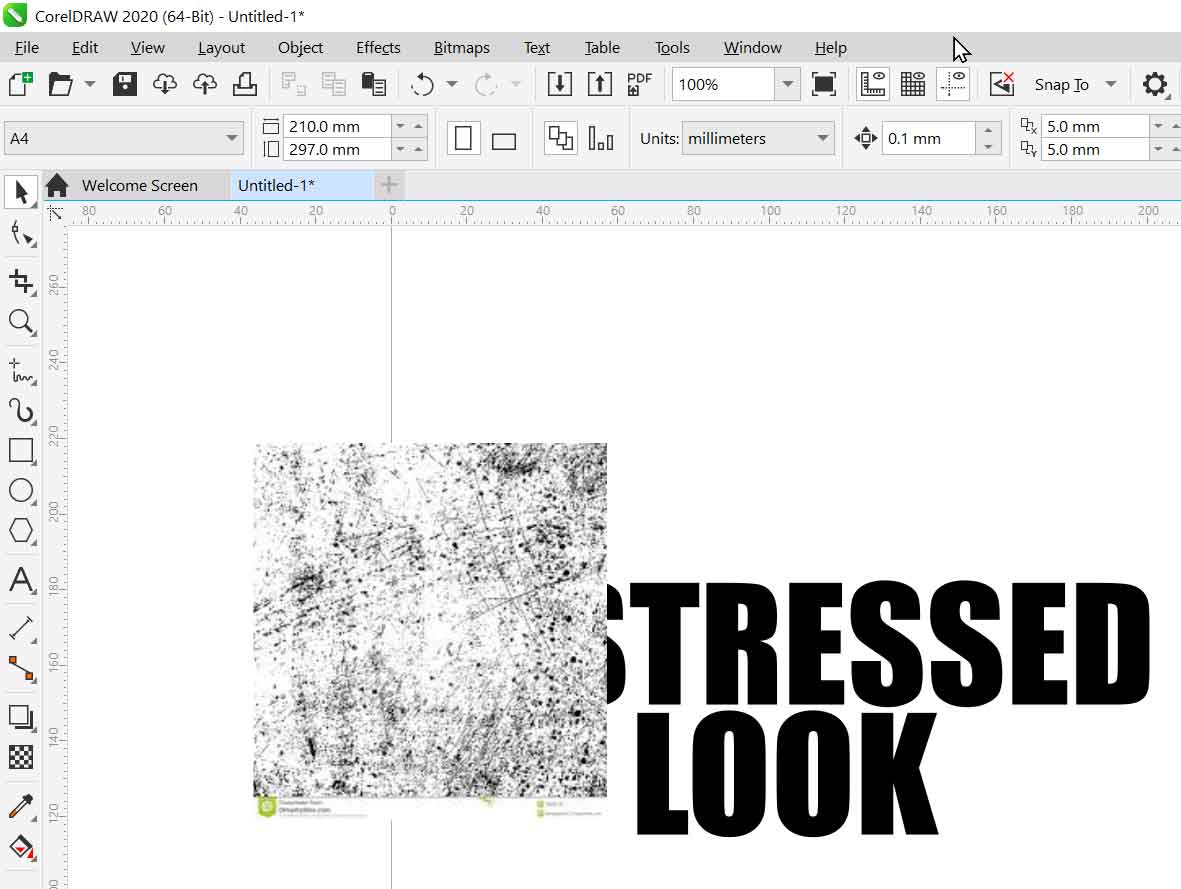Viewport: 1181px width, 889px height.
Task: Open the page width 210.0 mm dropdown arrow
Action: tap(400, 126)
